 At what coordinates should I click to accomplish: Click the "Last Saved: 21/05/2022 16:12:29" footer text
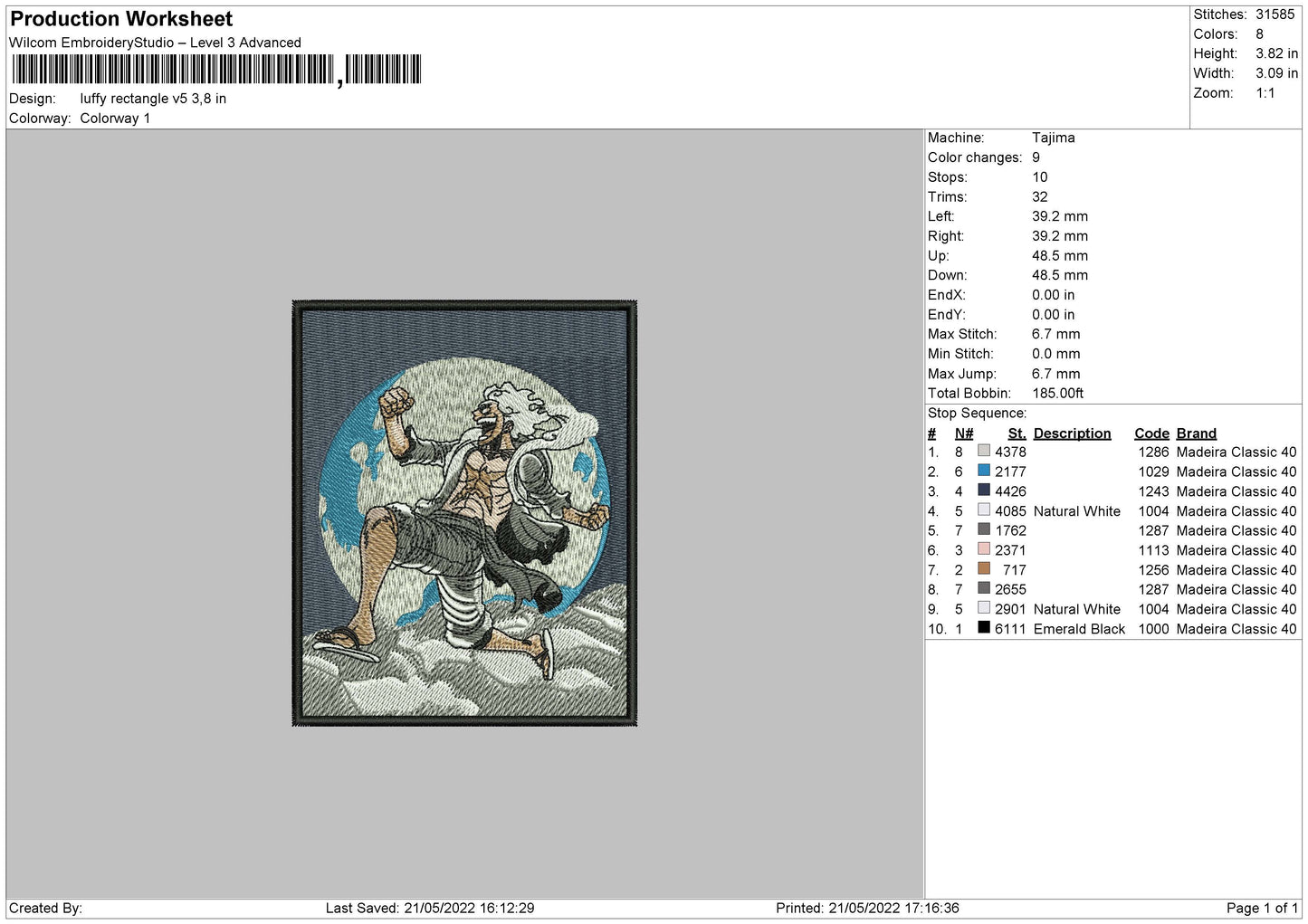[430, 909]
